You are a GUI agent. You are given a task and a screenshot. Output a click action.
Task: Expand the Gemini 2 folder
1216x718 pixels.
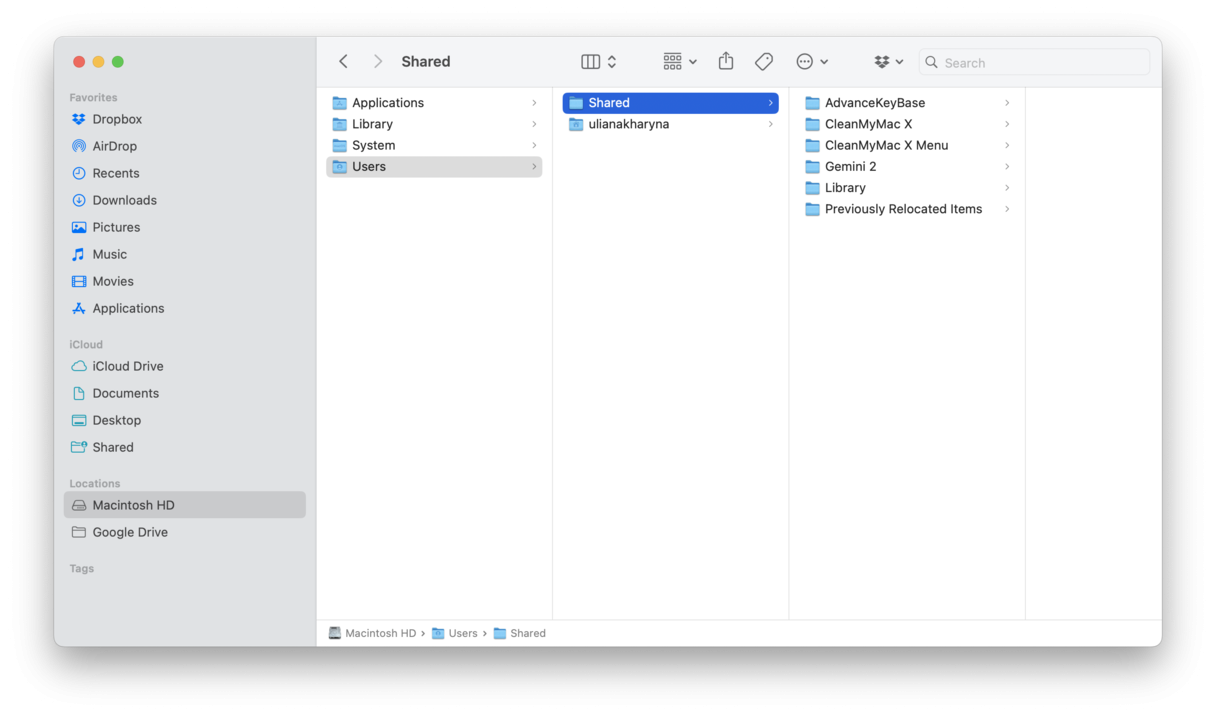pyautogui.click(x=848, y=166)
